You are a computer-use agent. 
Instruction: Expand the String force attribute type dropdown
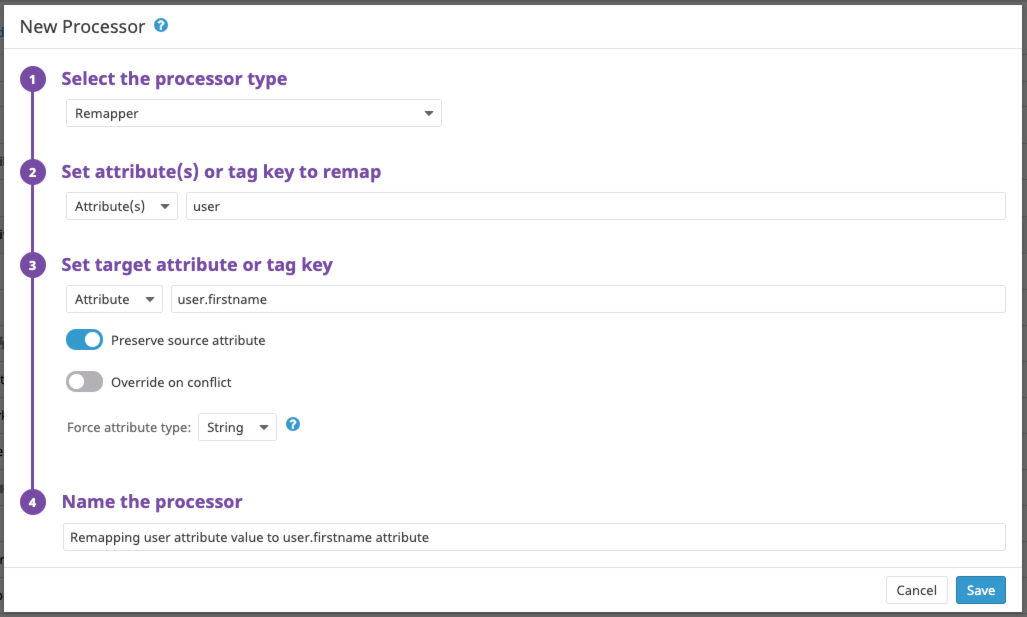point(237,427)
